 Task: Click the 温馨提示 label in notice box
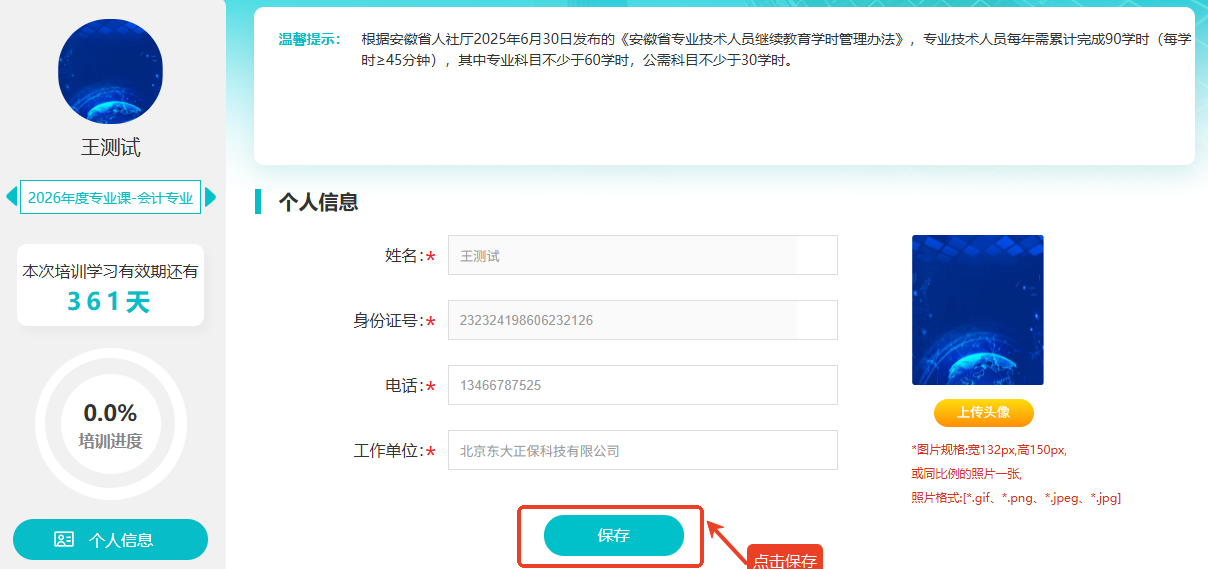coord(309,40)
